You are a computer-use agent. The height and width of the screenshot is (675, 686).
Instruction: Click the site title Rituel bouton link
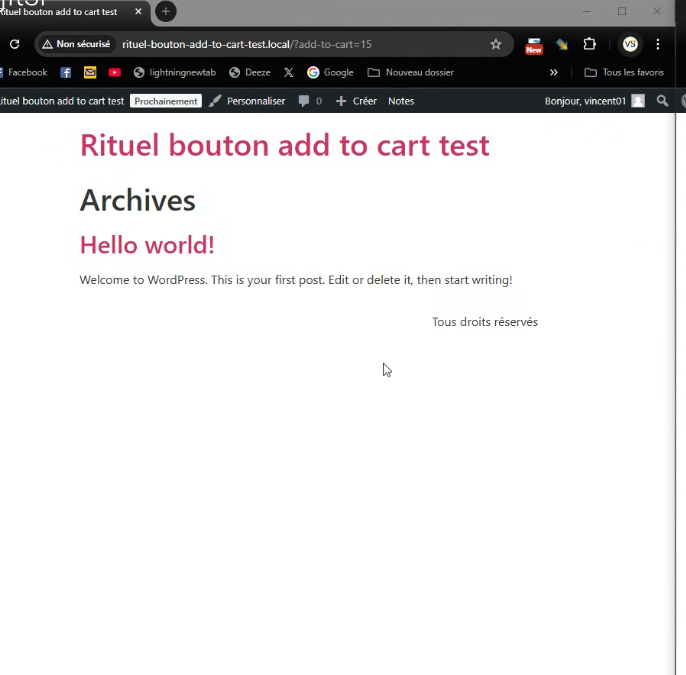point(284,145)
